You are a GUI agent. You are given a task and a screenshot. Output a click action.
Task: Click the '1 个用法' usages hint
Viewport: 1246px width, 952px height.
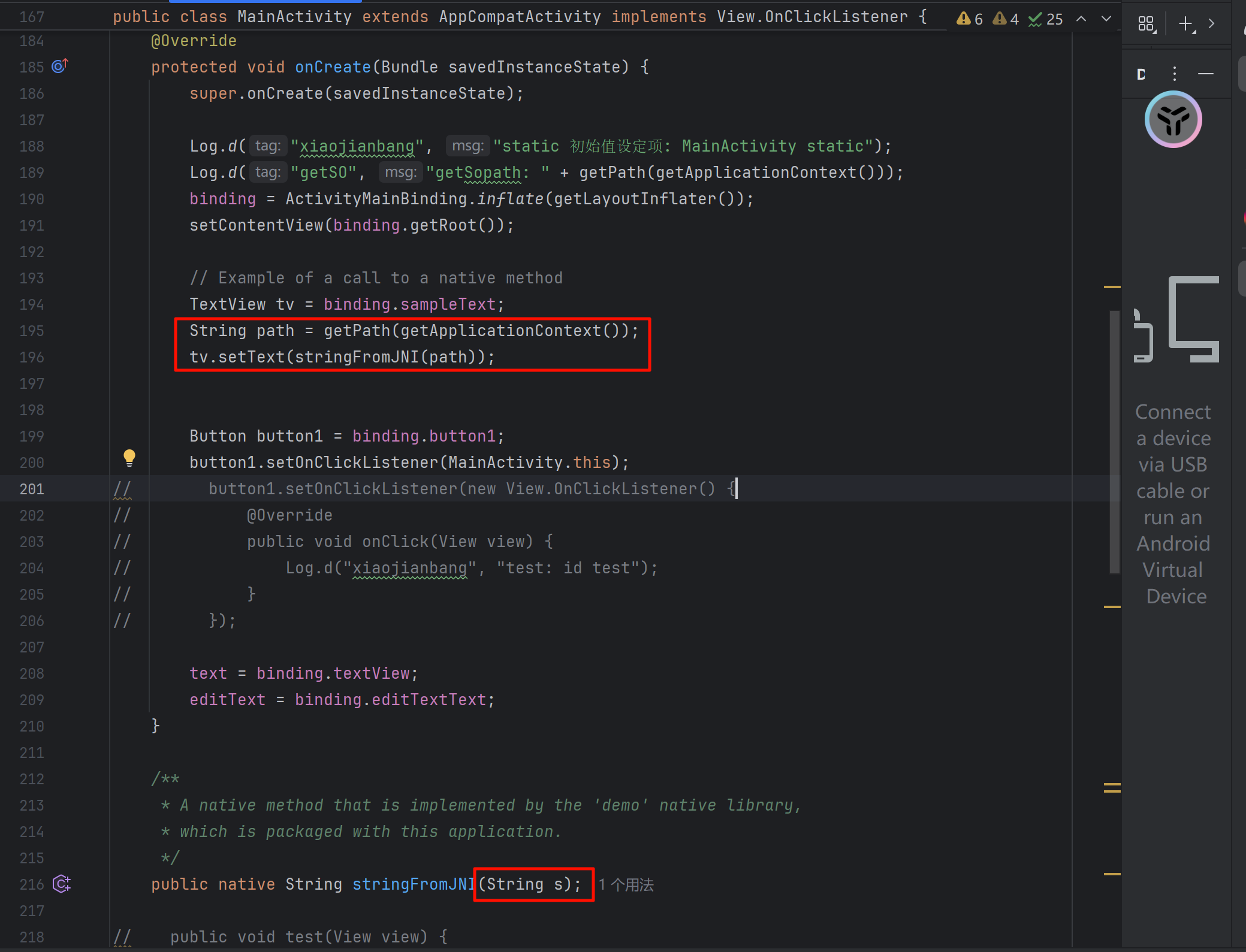click(x=626, y=885)
